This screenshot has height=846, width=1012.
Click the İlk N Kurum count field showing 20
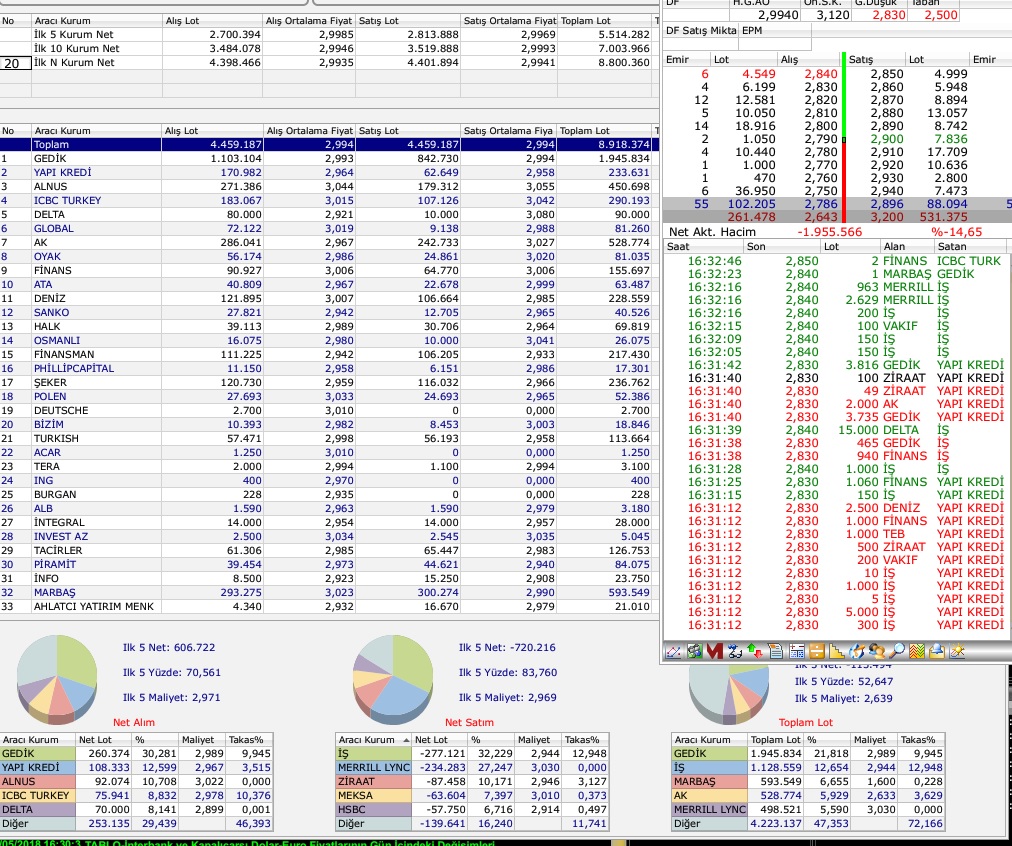pos(15,63)
